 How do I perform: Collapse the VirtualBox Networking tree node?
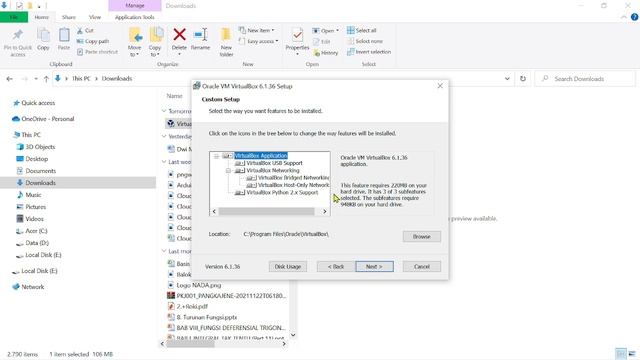(x=228, y=171)
